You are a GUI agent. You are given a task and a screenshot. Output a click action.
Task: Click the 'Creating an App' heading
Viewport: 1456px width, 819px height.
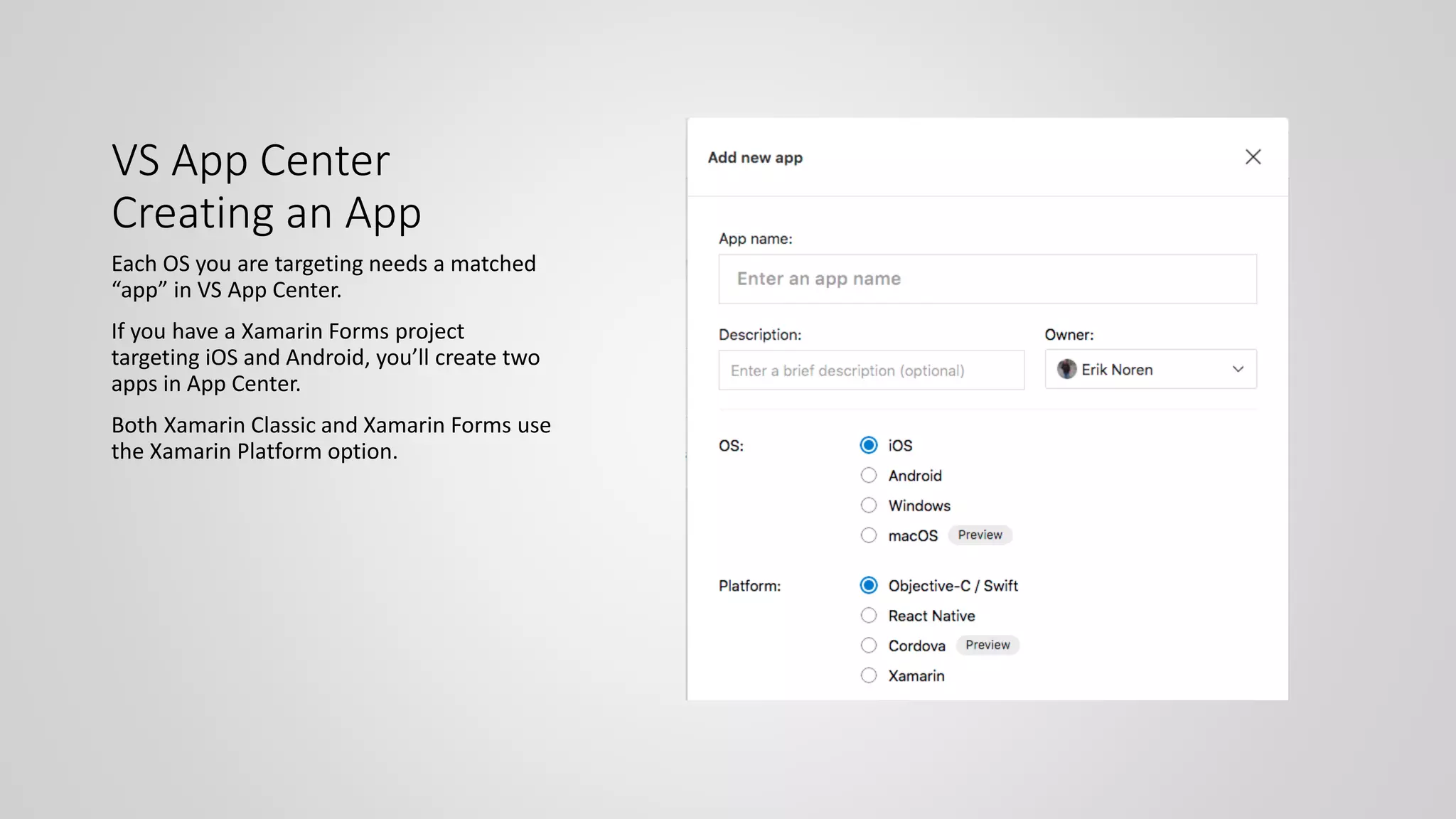[x=267, y=213]
